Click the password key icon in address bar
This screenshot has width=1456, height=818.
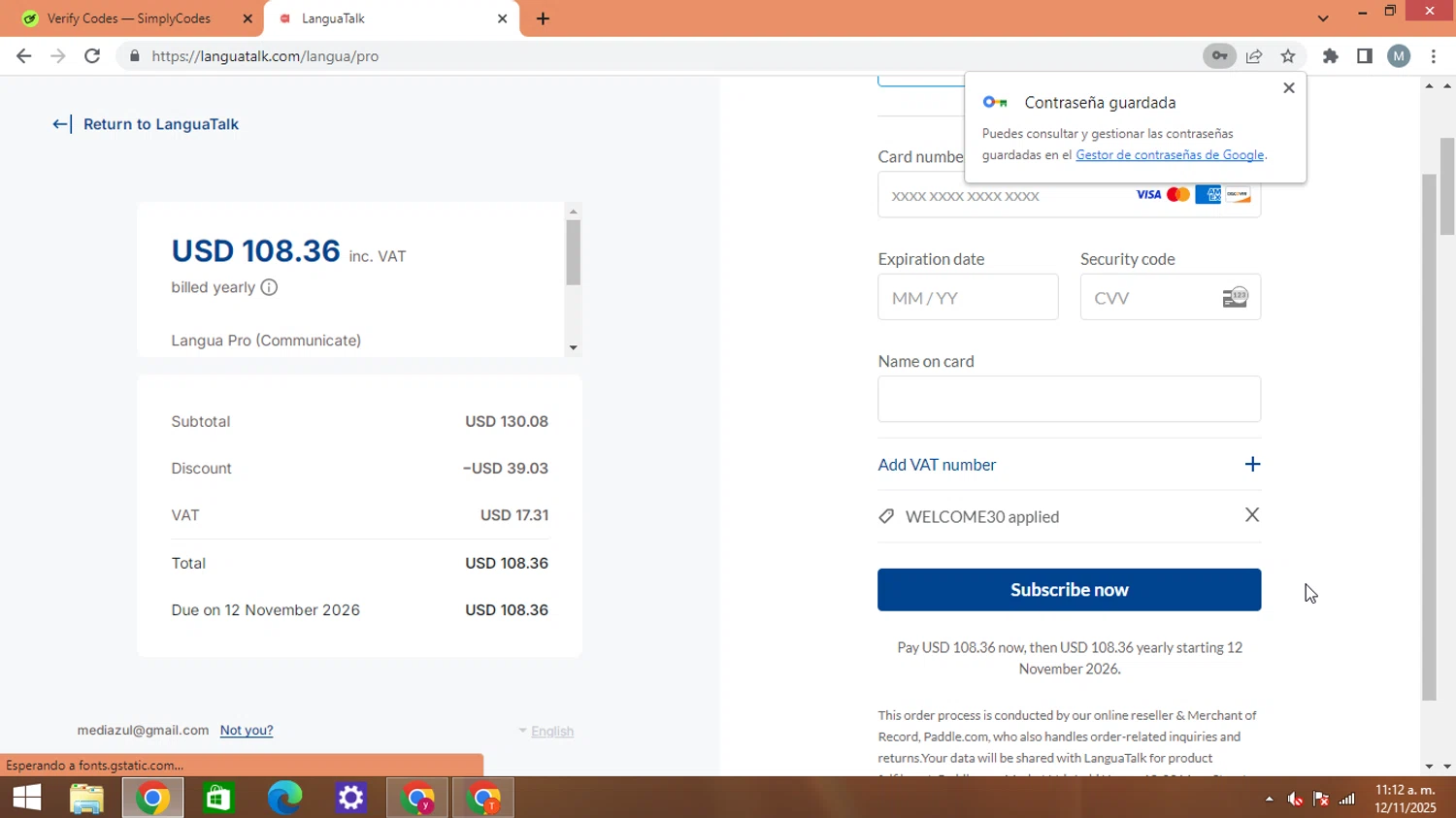tap(1219, 56)
